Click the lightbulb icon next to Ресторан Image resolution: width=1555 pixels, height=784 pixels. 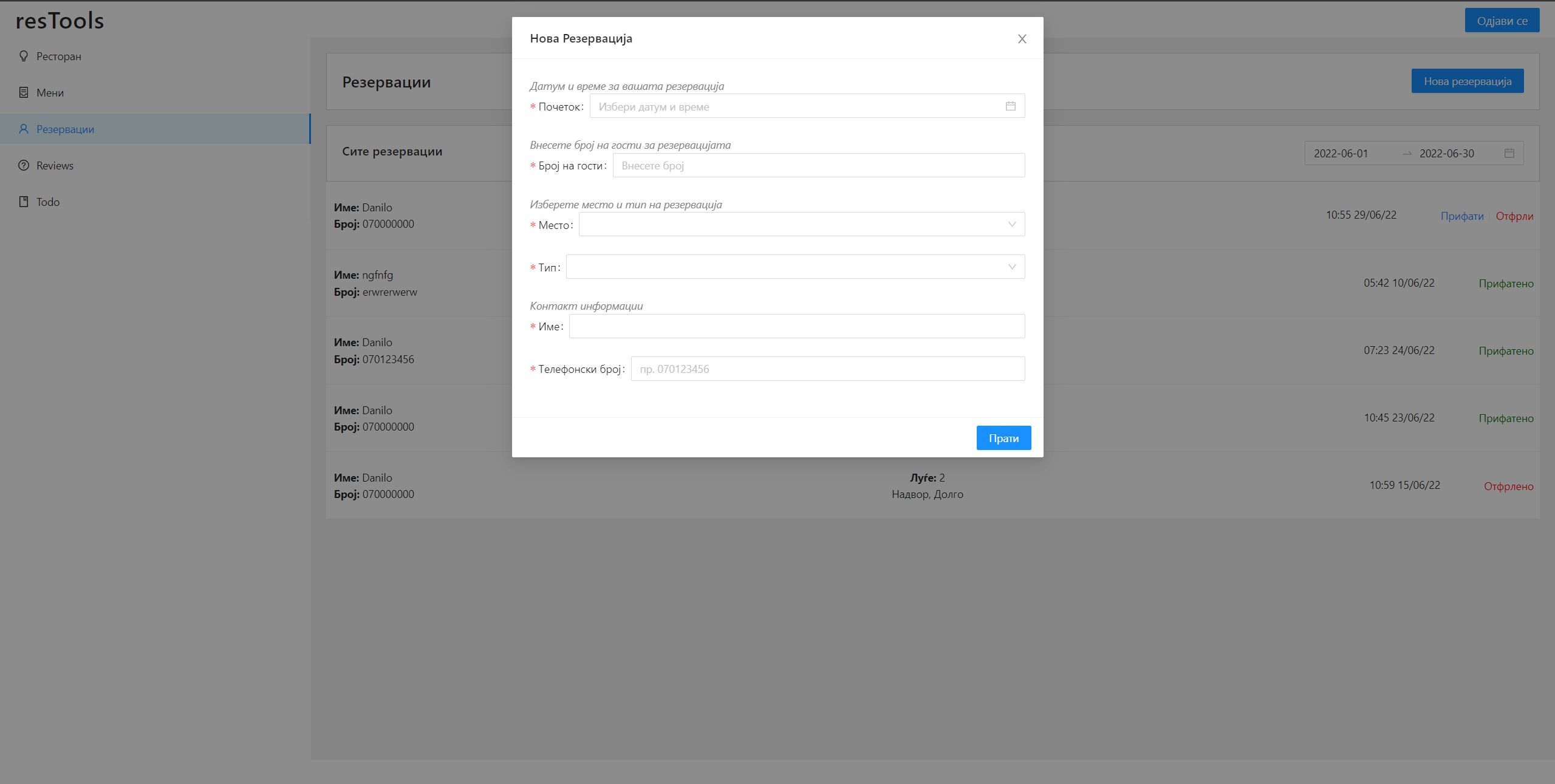24,56
